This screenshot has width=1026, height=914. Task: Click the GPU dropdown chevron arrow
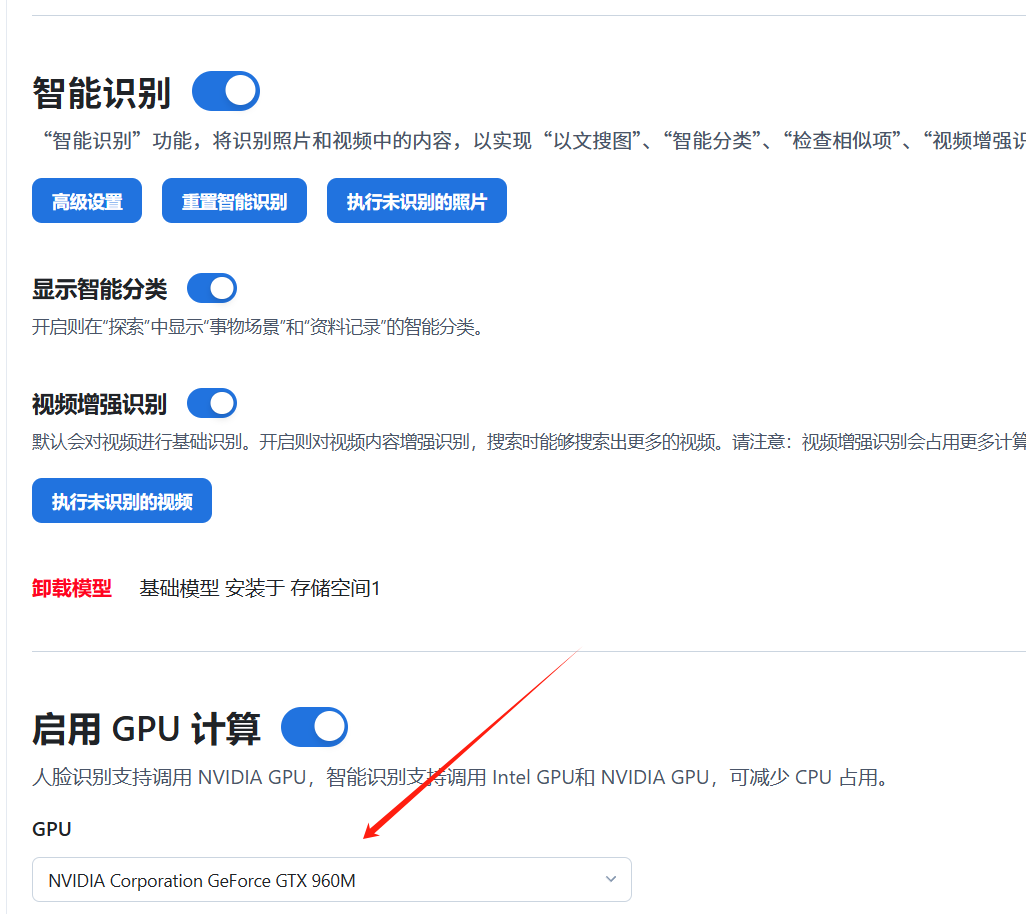pyautogui.click(x=610, y=879)
